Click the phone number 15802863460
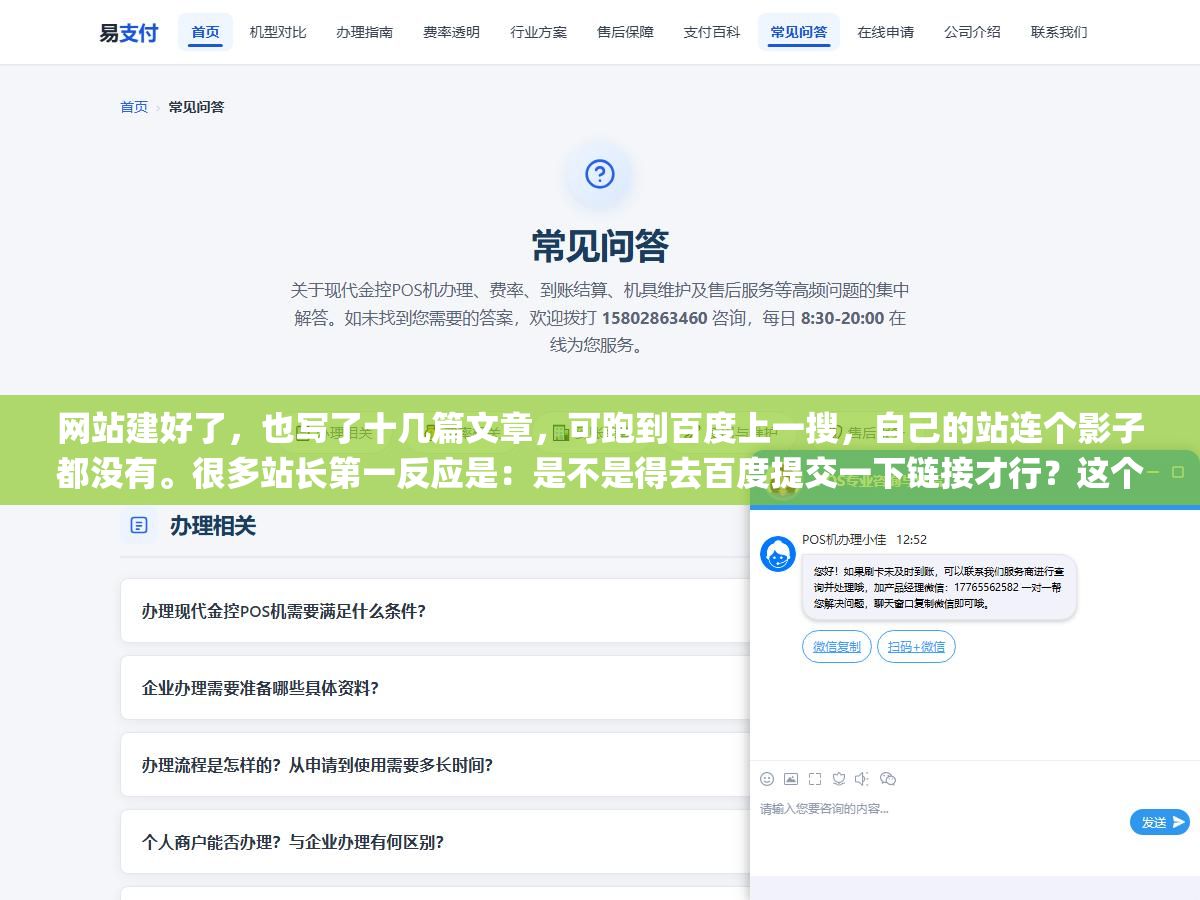The image size is (1200, 900). (655, 318)
